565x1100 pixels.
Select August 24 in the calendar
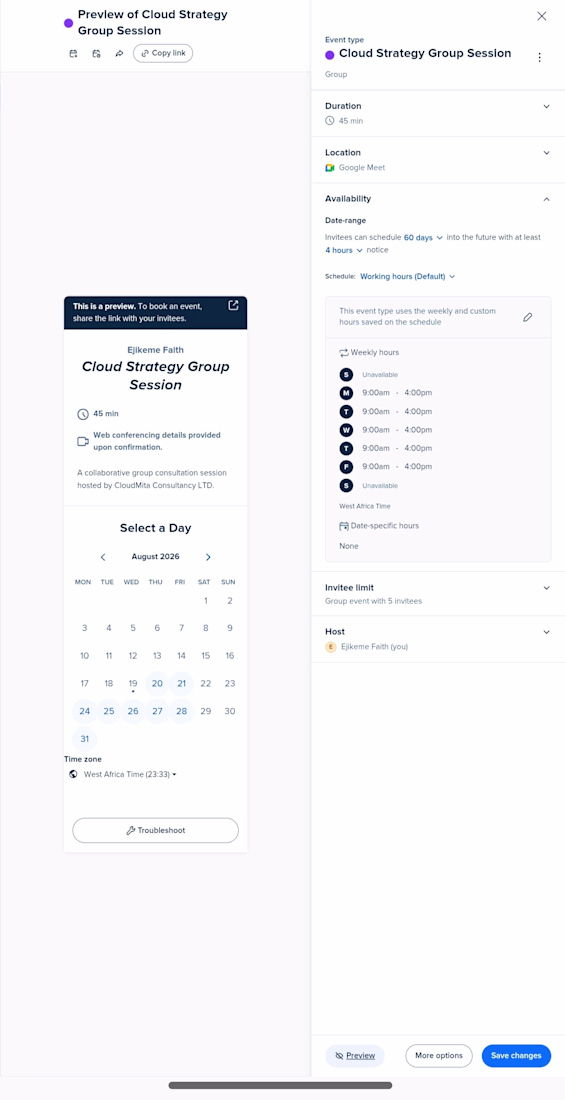(84, 711)
